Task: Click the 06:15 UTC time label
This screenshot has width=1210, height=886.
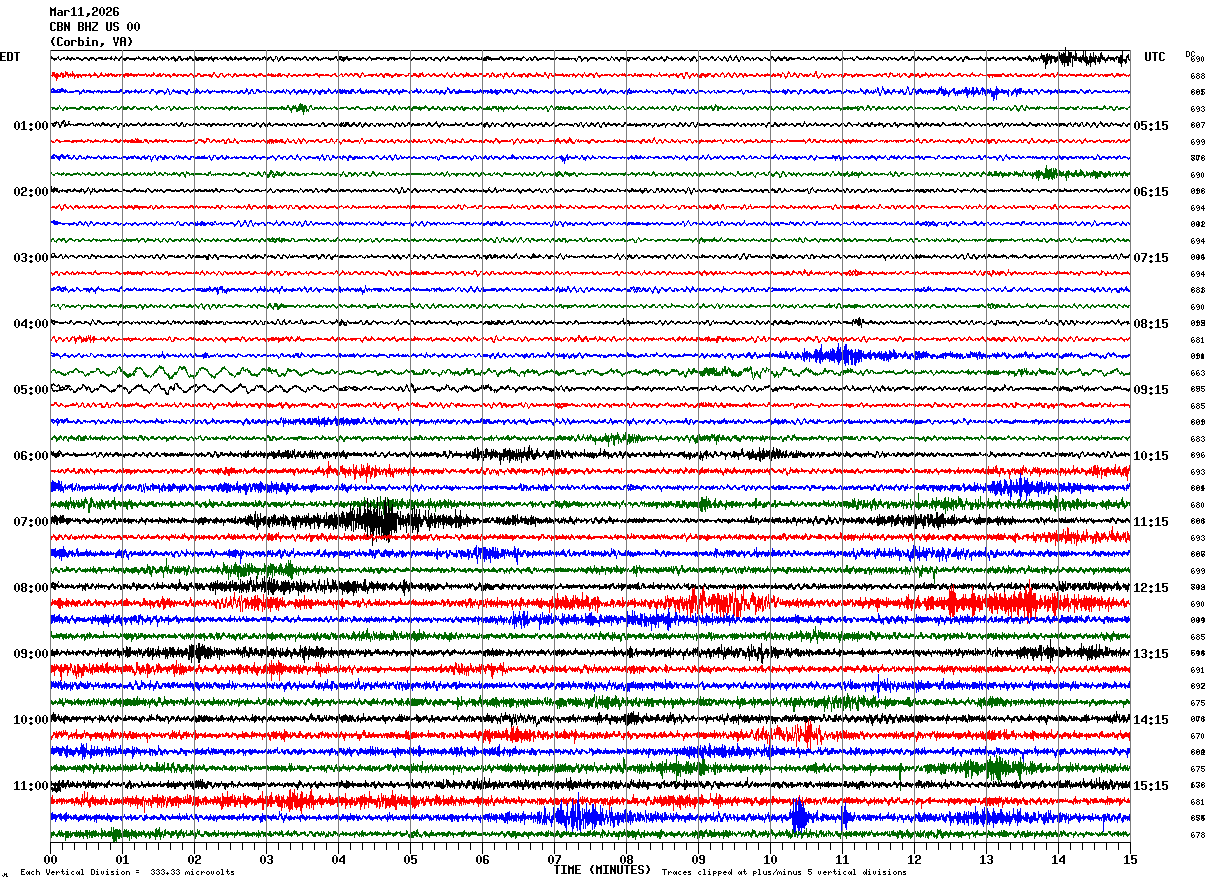Action: click(1151, 192)
